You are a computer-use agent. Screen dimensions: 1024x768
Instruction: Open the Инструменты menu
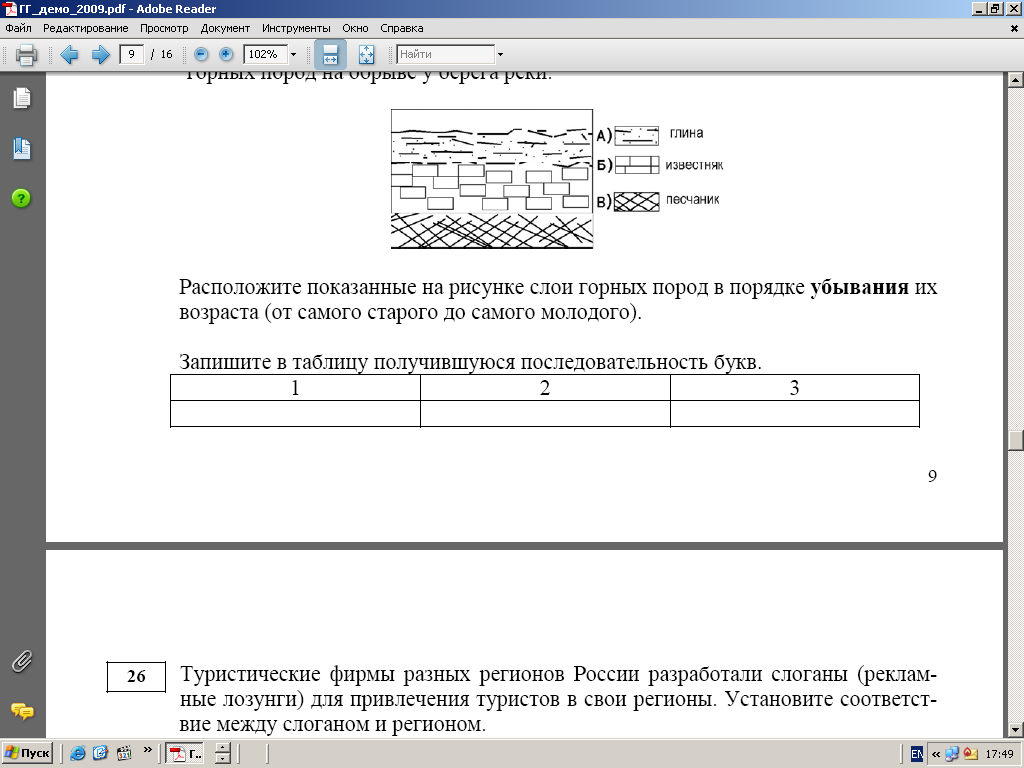point(296,28)
